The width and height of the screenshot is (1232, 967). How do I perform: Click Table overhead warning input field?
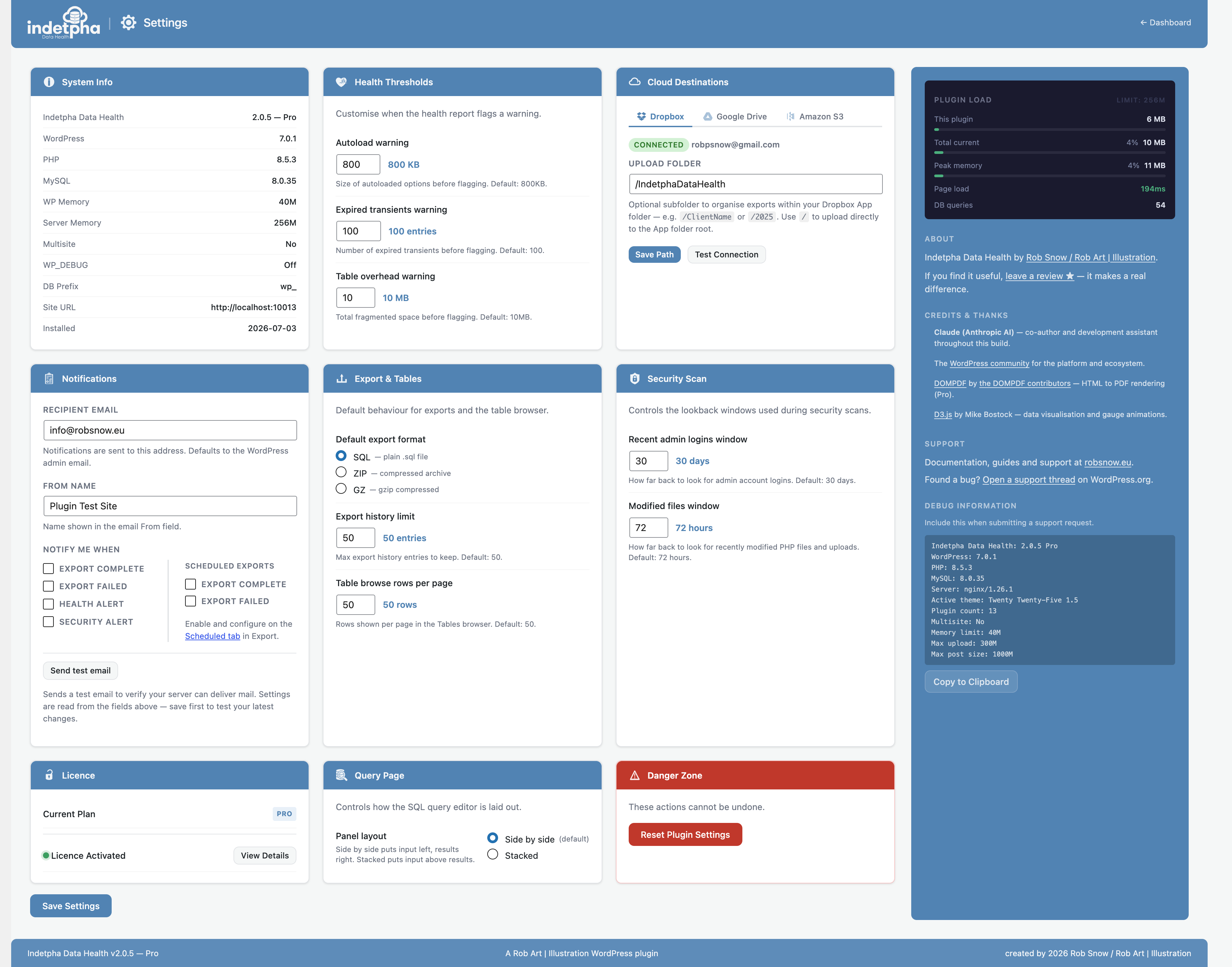pyautogui.click(x=355, y=298)
